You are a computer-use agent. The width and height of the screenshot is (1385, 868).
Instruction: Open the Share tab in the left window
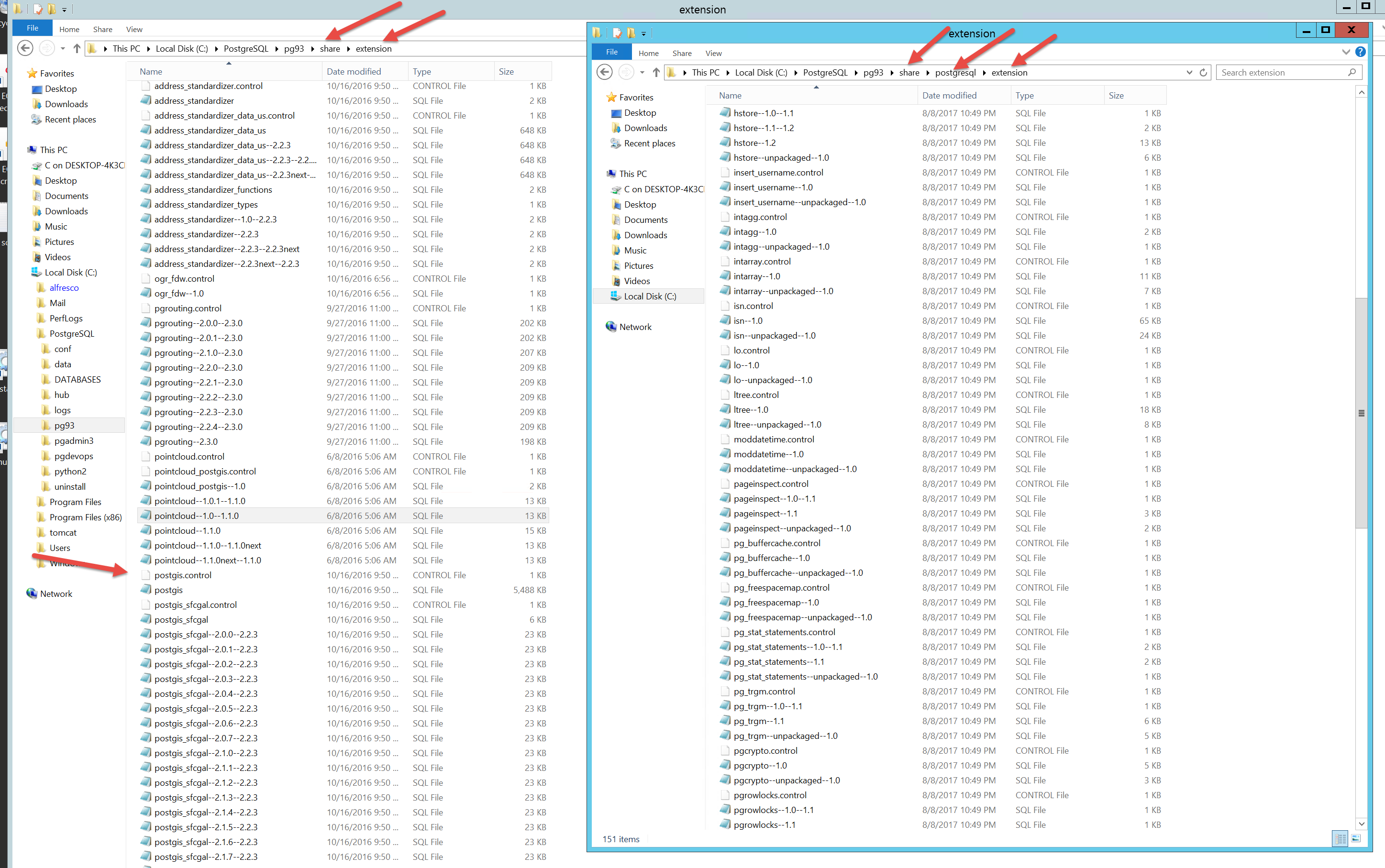point(103,29)
